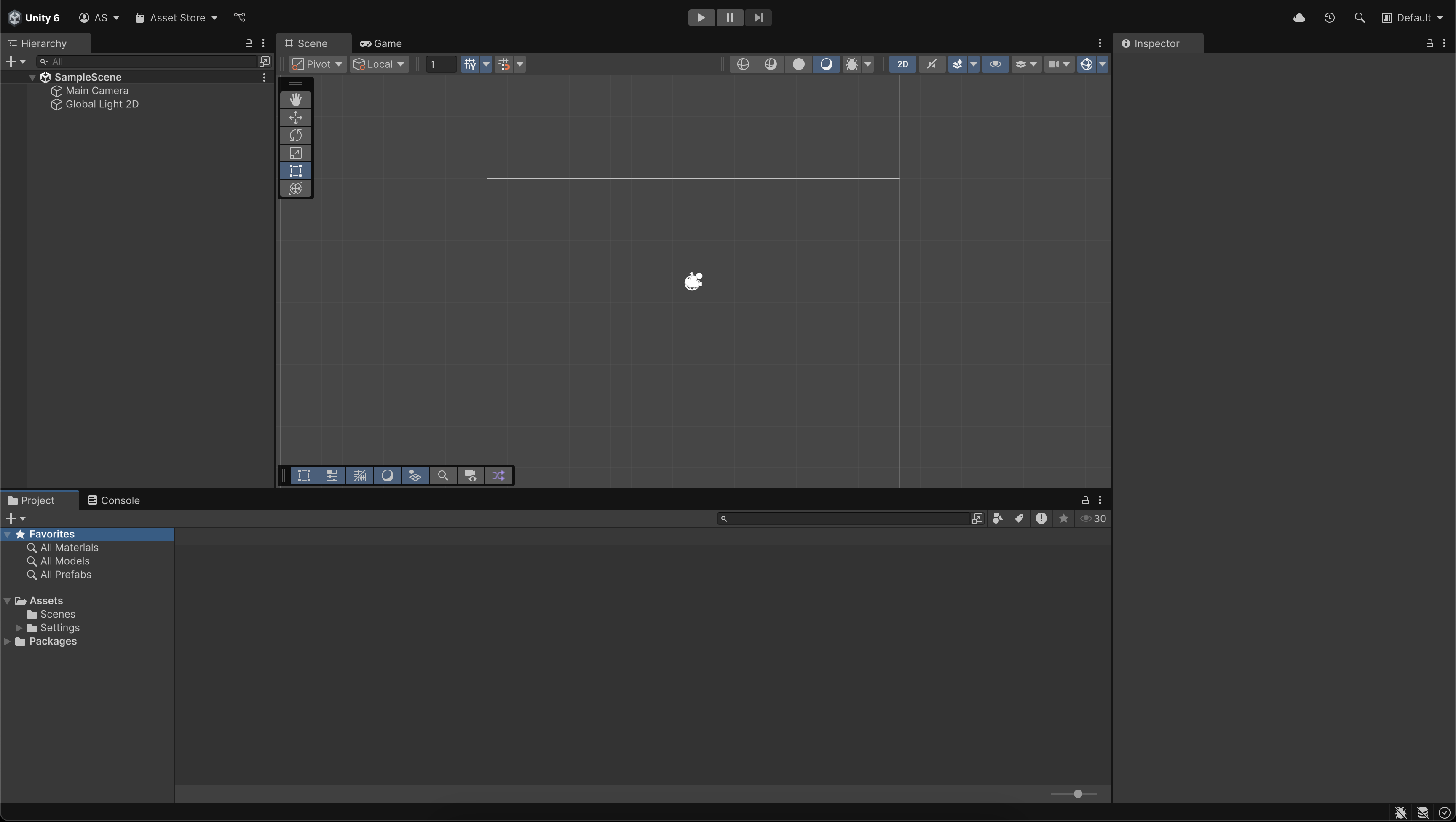Switch to the Console tab
The image size is (1456, 822).
click(114, 500)
